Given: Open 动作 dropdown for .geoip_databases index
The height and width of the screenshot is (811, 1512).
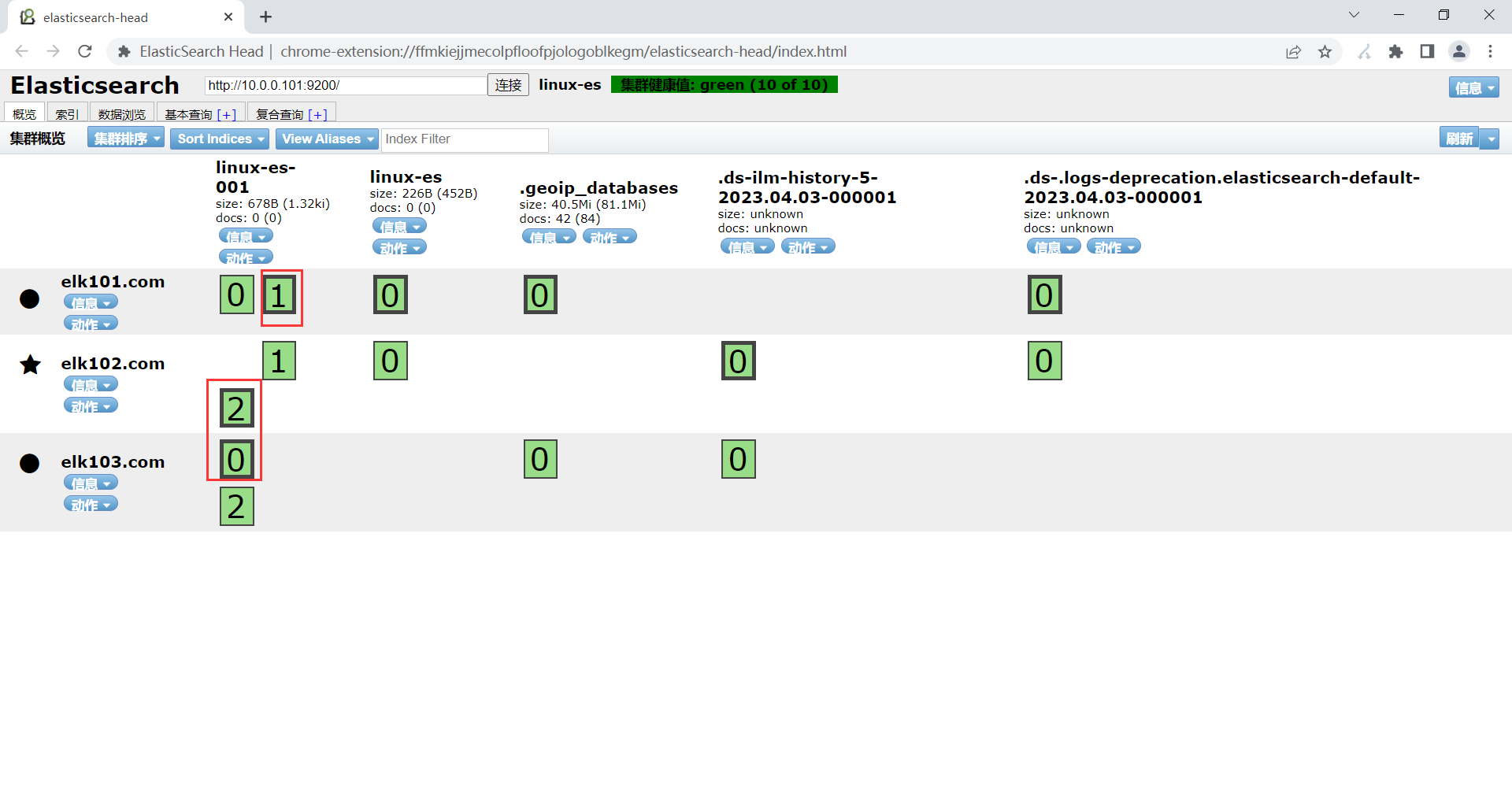Looking at the screenshot, I should [610, 237].
